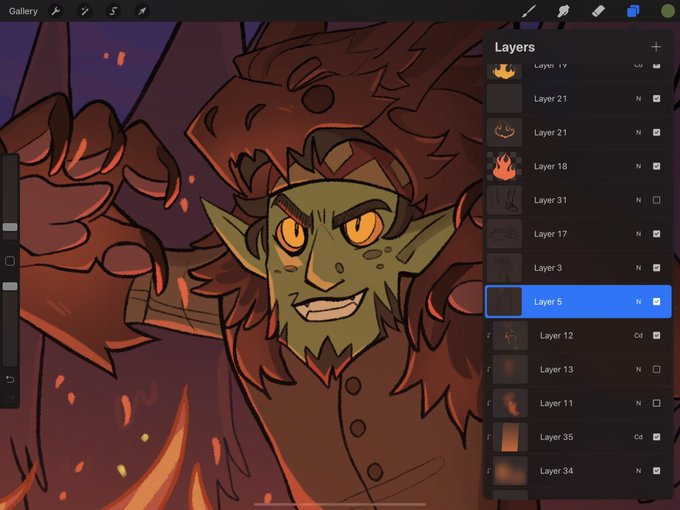Select the Eraser tool
Image resolution: width=680 pixels, height=510 pixels.
click(x=598, y=11)
